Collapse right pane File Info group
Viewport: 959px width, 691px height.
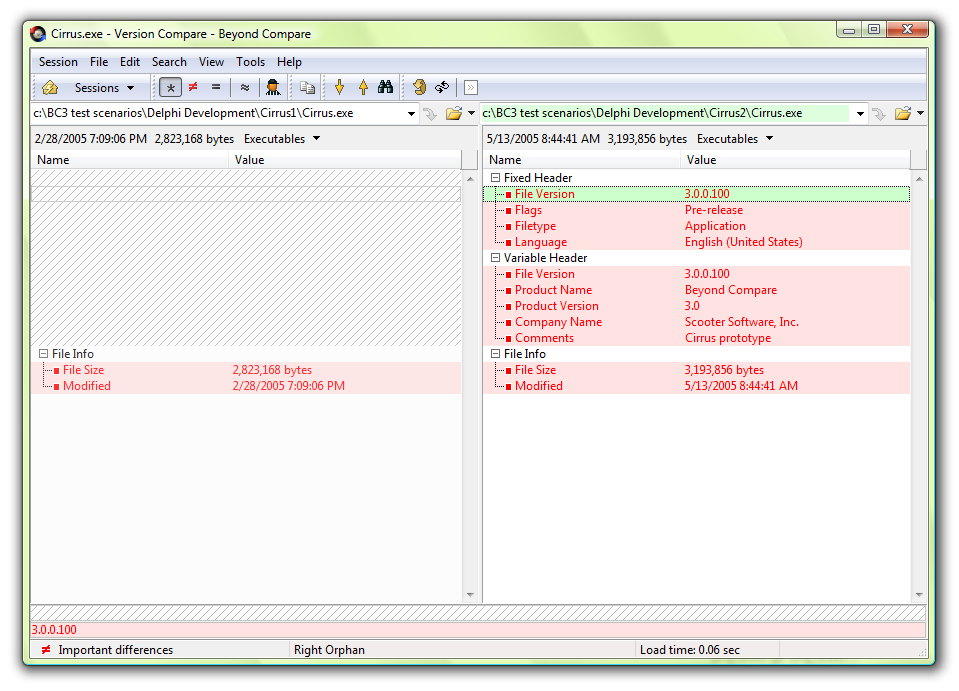click(x=495, y=353)
